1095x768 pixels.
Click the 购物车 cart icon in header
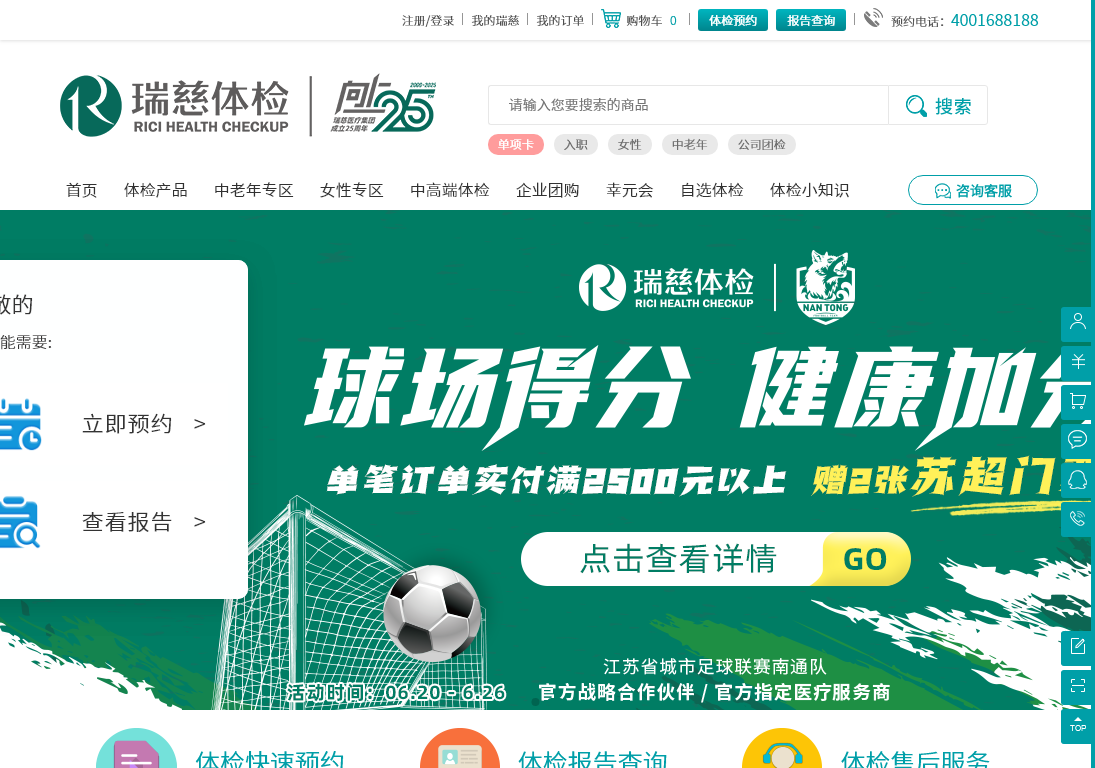[611, 19]
